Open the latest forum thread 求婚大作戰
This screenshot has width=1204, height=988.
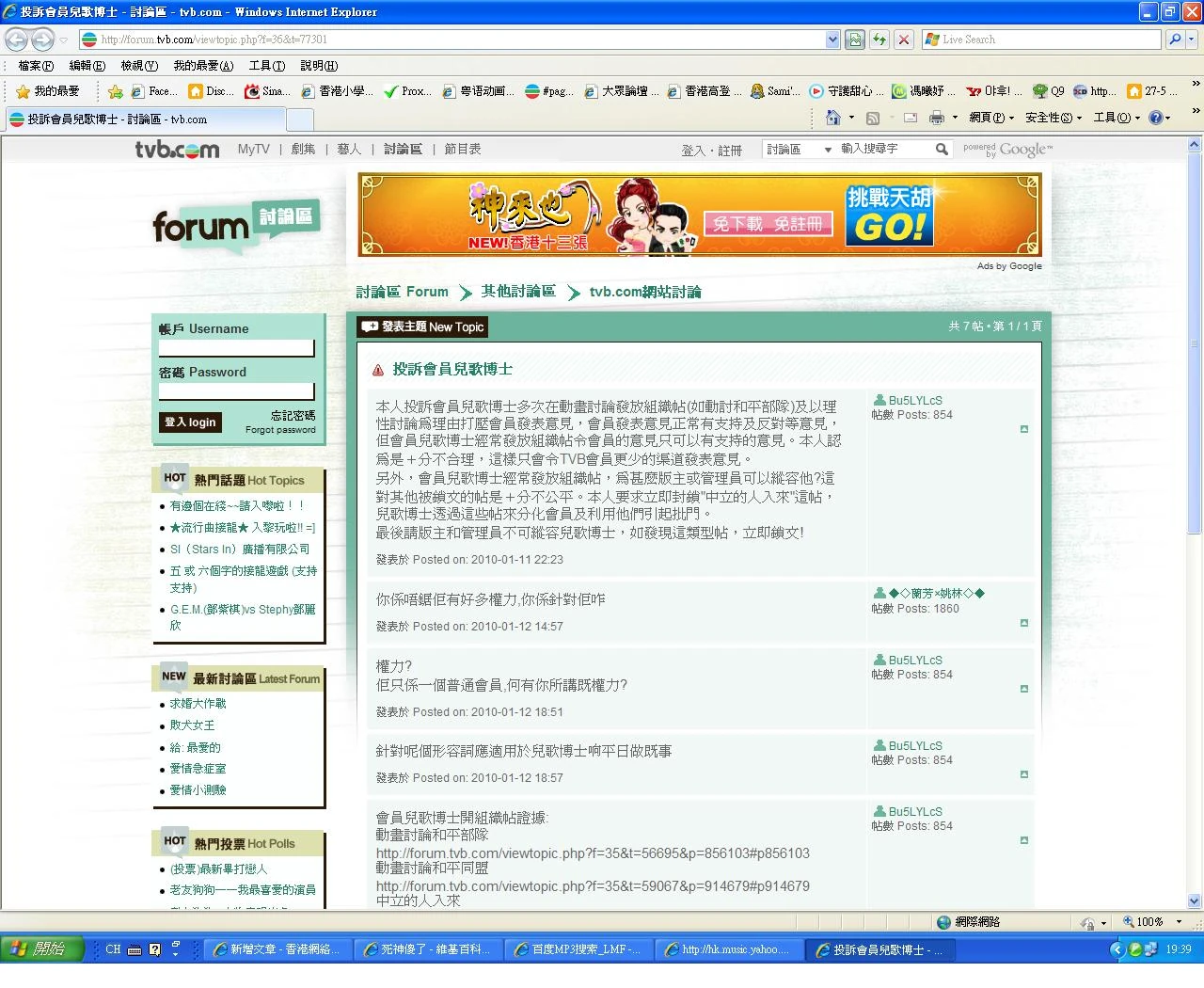[x=198, y=704]
